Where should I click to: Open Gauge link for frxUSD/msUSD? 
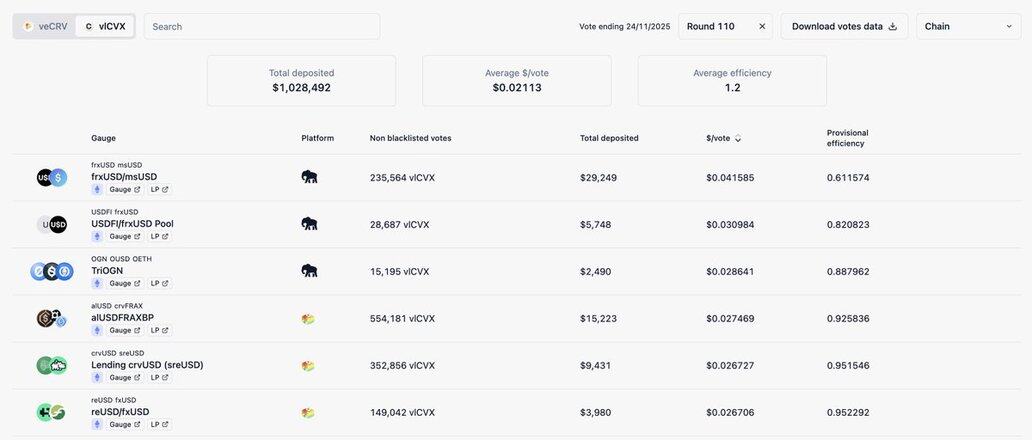point(125,189)
